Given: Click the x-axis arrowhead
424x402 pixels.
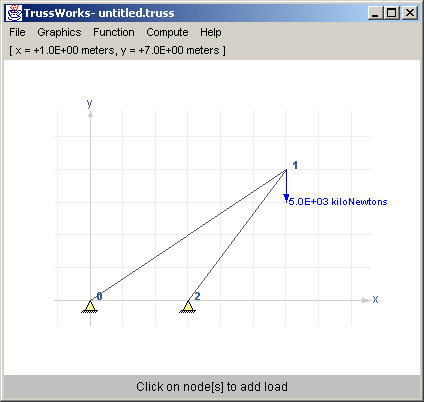Looking at the screenshot, I should click(366, 300).
